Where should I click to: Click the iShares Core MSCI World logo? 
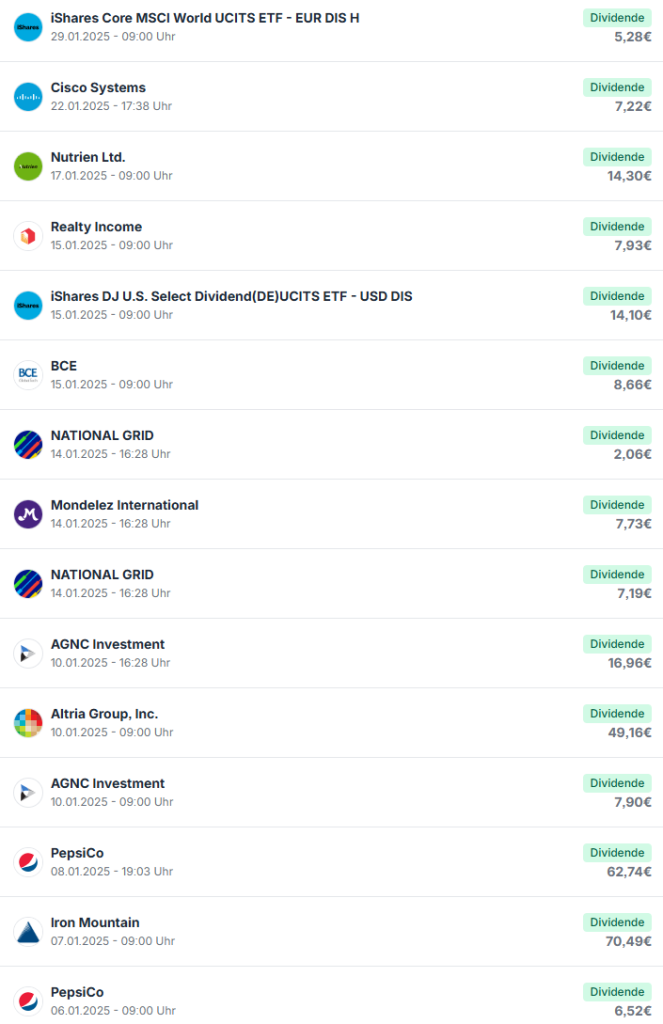click(28, 27)
